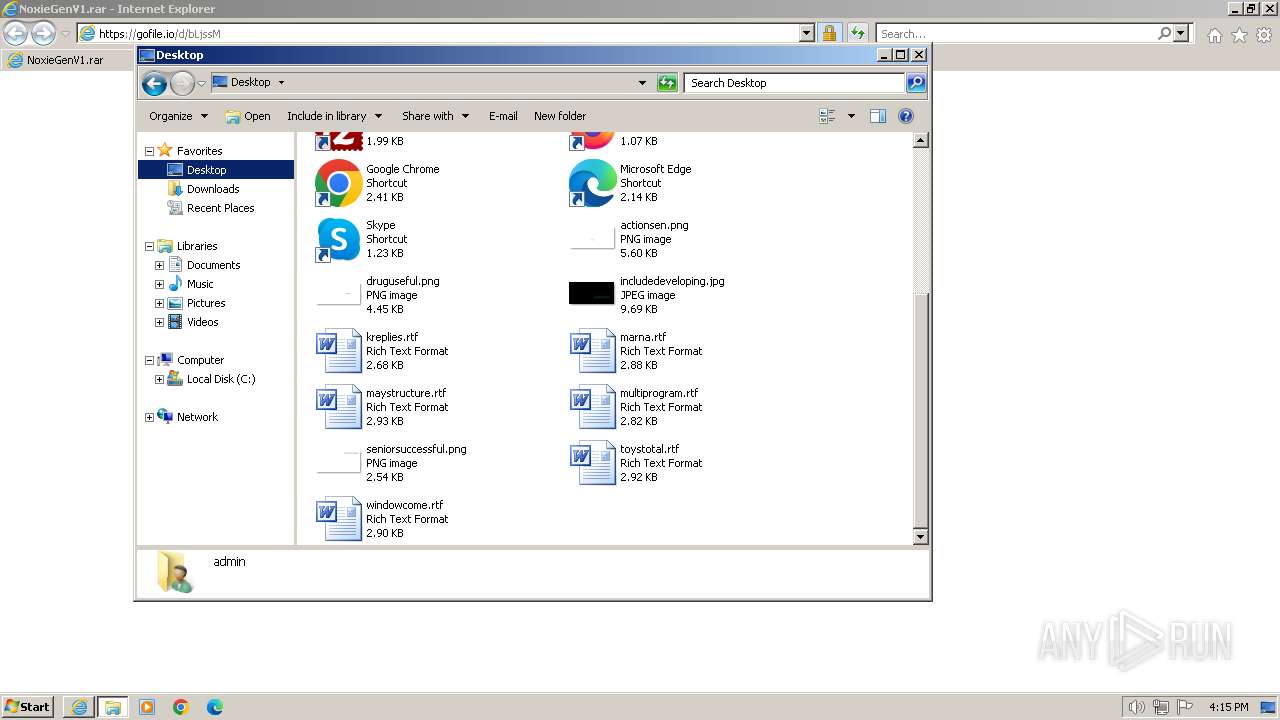Expand the Music library node
Image resolution: width=1280 pixels, height=720 pixels.
159,285
